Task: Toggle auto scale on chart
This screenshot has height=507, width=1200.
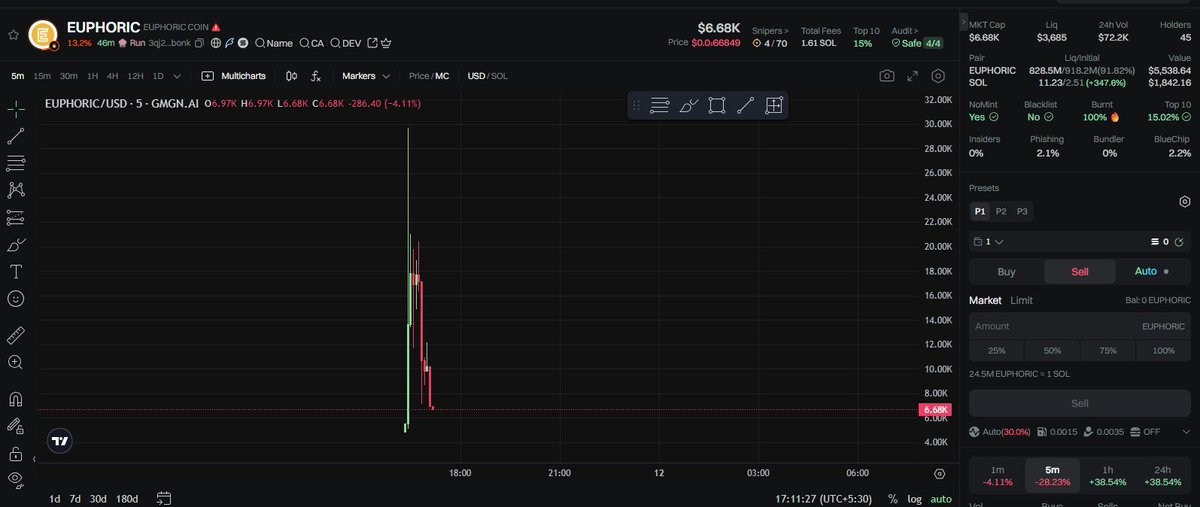Action: (x=941, y=498)
